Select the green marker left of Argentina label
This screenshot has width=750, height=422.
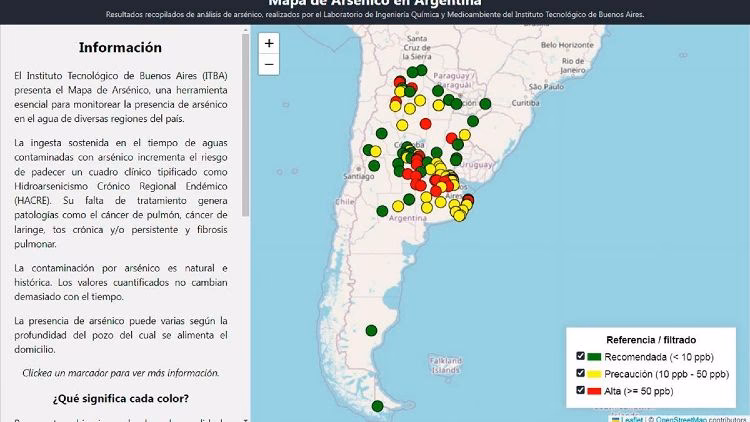click(x=382, y=211)
